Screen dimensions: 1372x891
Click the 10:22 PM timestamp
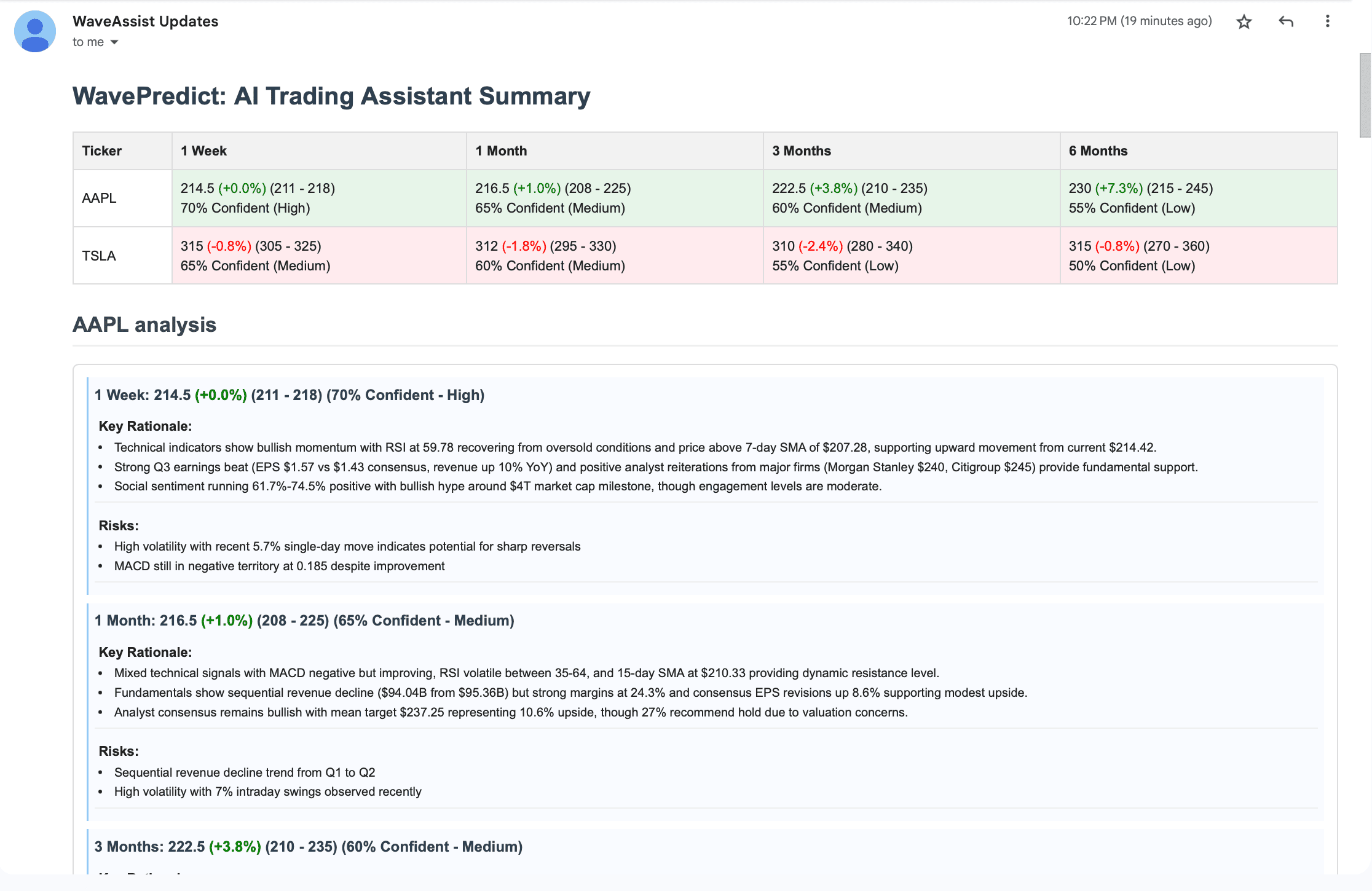coord(1139,22)
